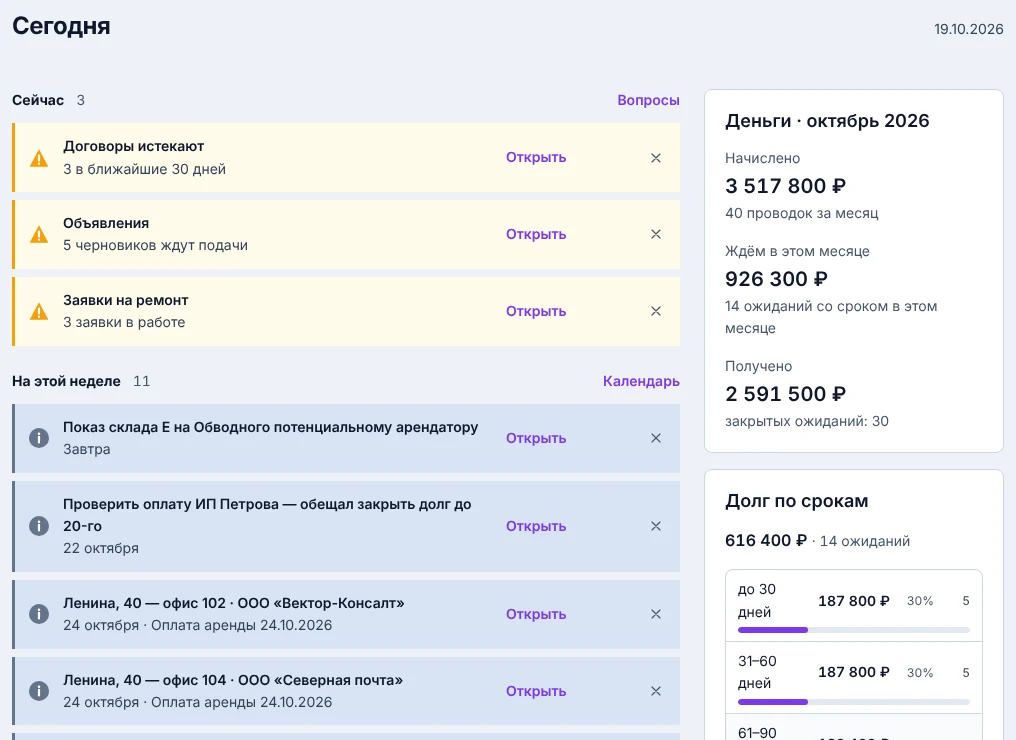Click the На этой неделе section heading
Viewport: 1016px width, 740px height.
coord(66,381)
